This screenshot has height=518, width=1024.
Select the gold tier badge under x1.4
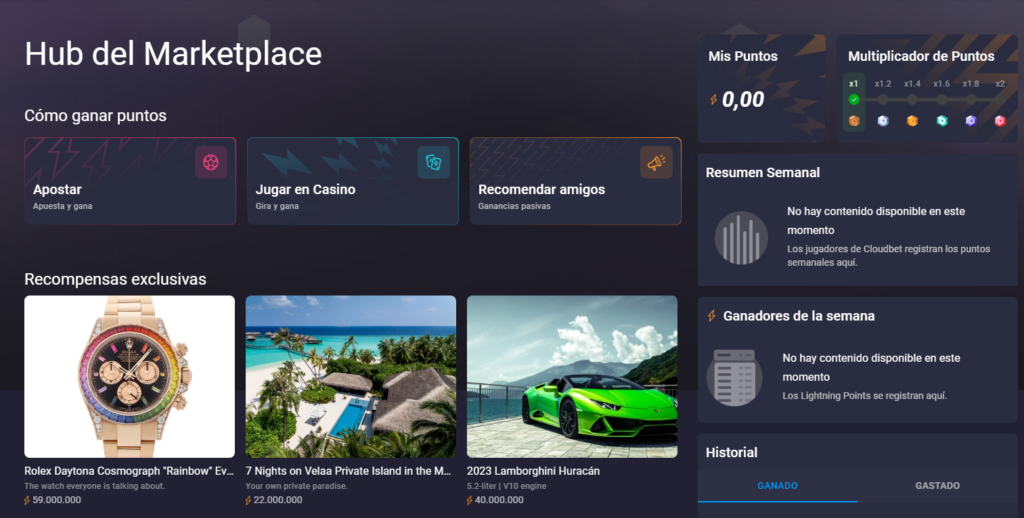pyautogui.click(x=912, y=121)
